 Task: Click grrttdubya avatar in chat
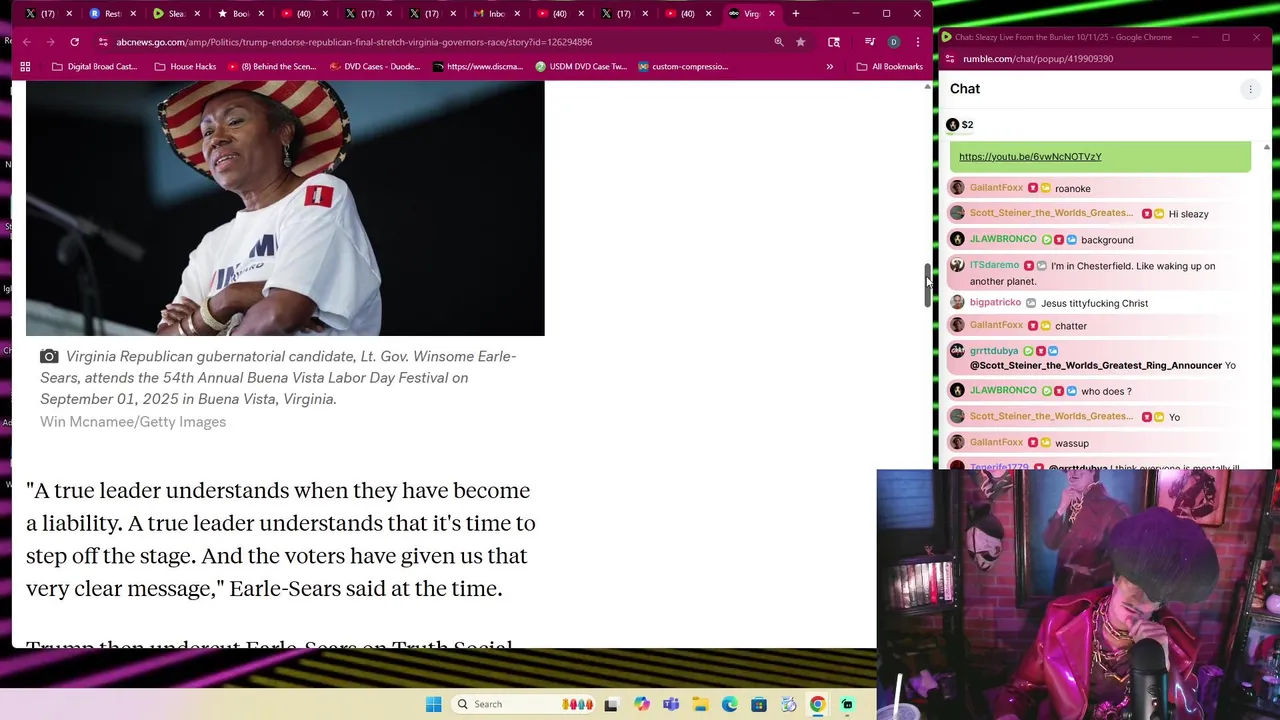957,351
